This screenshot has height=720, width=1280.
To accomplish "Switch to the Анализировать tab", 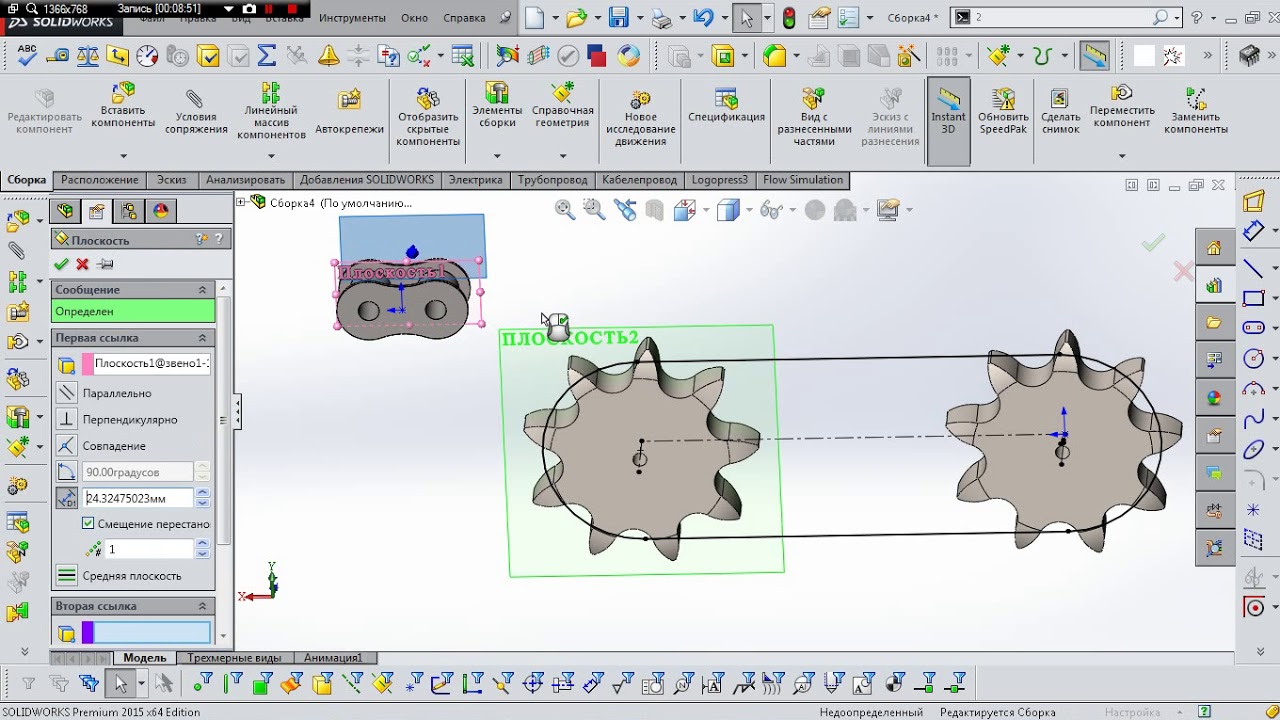I will coord(245,180).
